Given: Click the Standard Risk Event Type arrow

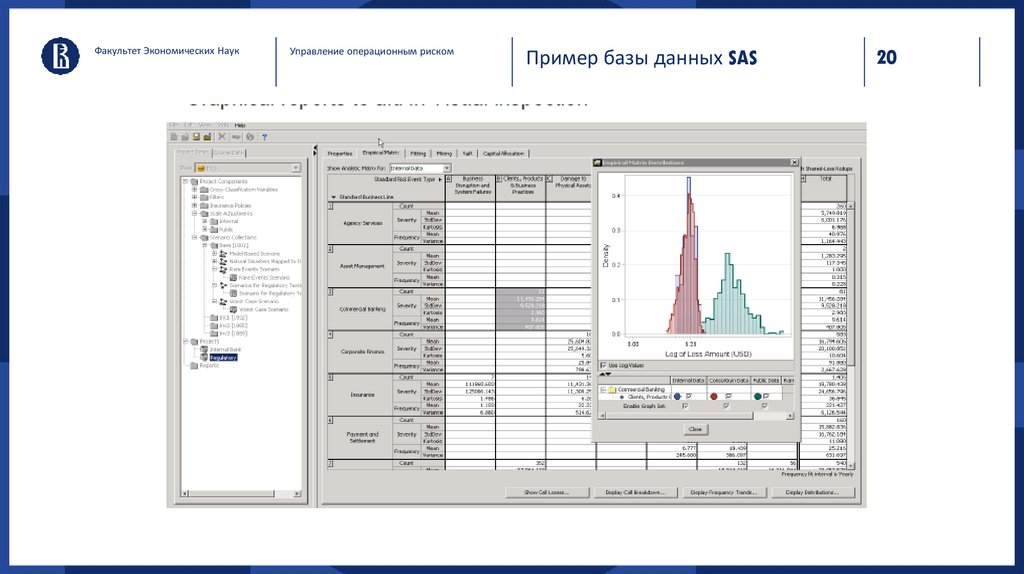Looking at the screenshot, I should click(x=440, y=179).
